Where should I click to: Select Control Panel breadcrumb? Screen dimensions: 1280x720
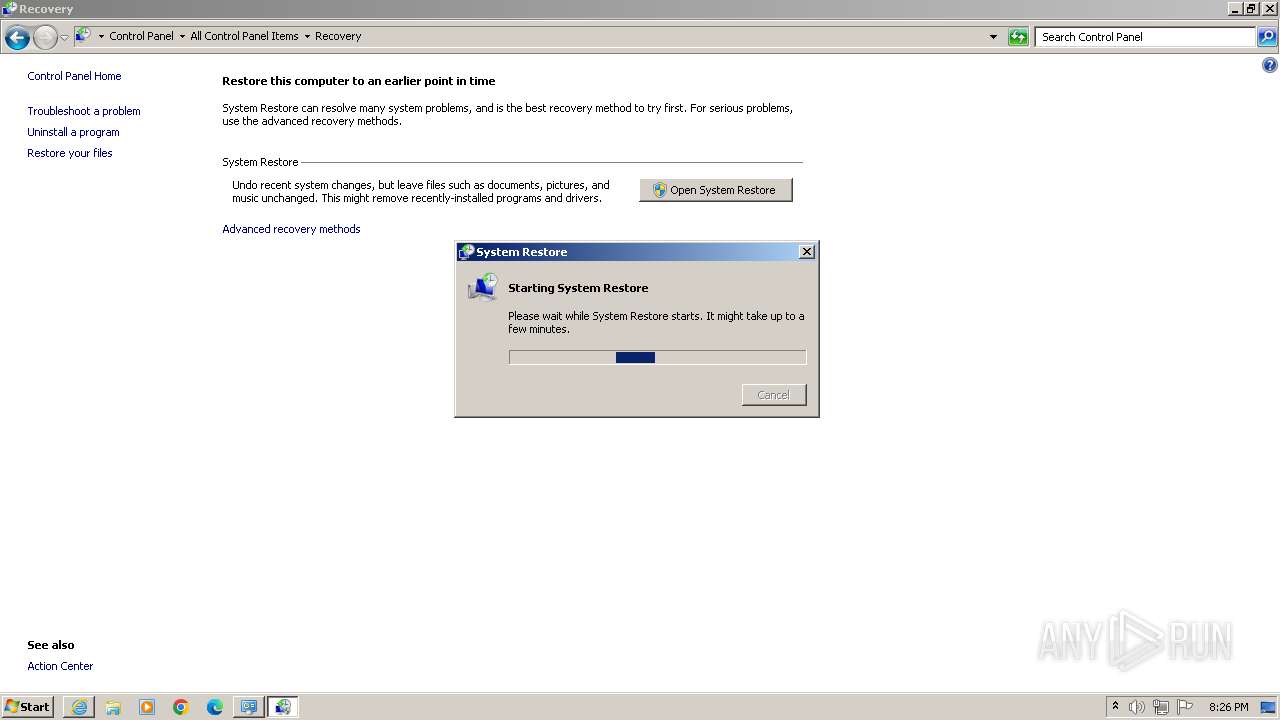coord(141,36)
